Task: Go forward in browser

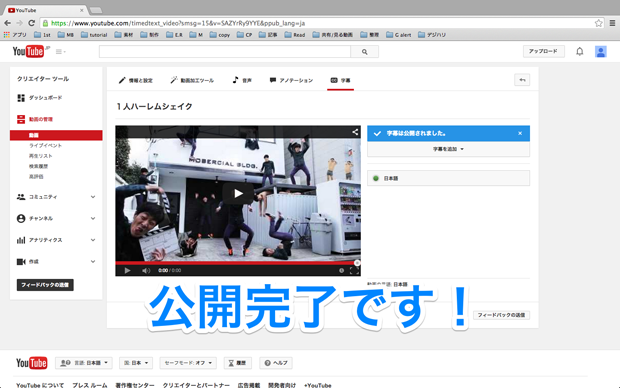Action: coord(19,23)
